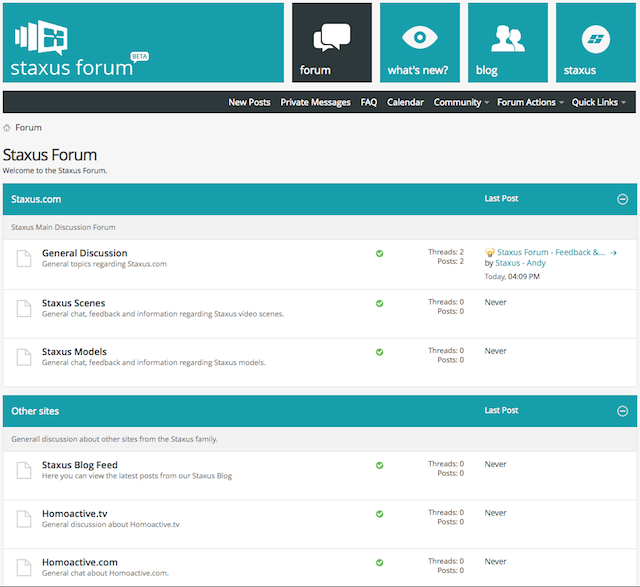640x587 pixels.
Task: Click Staxus Scenes forum page icon
Action: coord(24,309)
